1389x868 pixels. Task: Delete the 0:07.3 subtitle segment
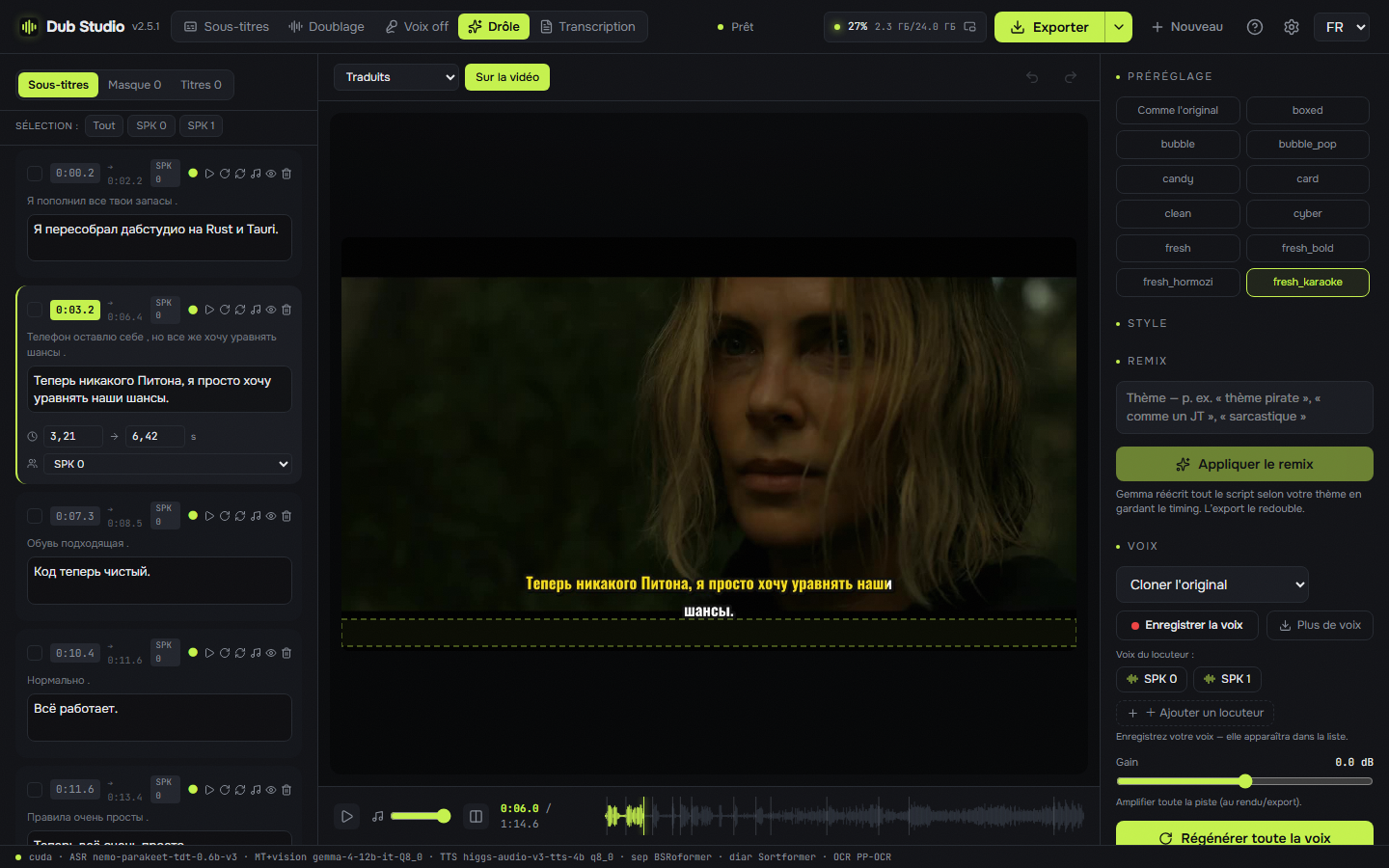(286, 516)
